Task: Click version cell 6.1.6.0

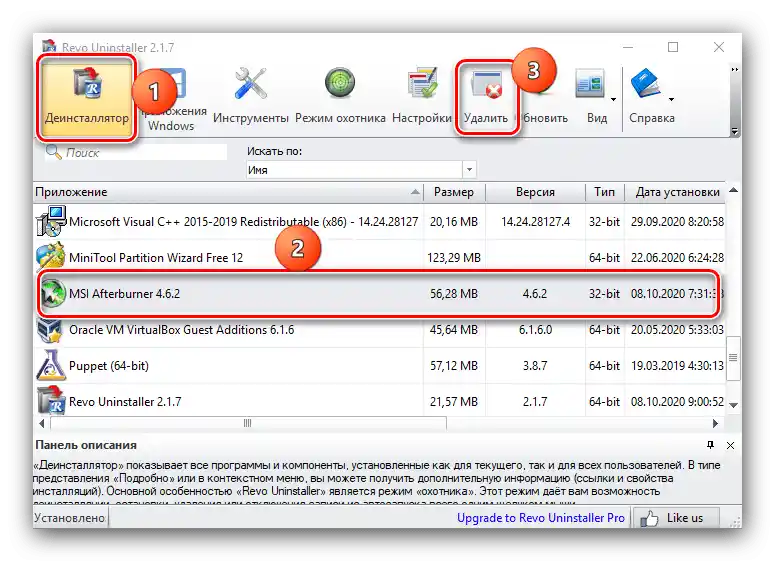Action: (x=535, y=330)
